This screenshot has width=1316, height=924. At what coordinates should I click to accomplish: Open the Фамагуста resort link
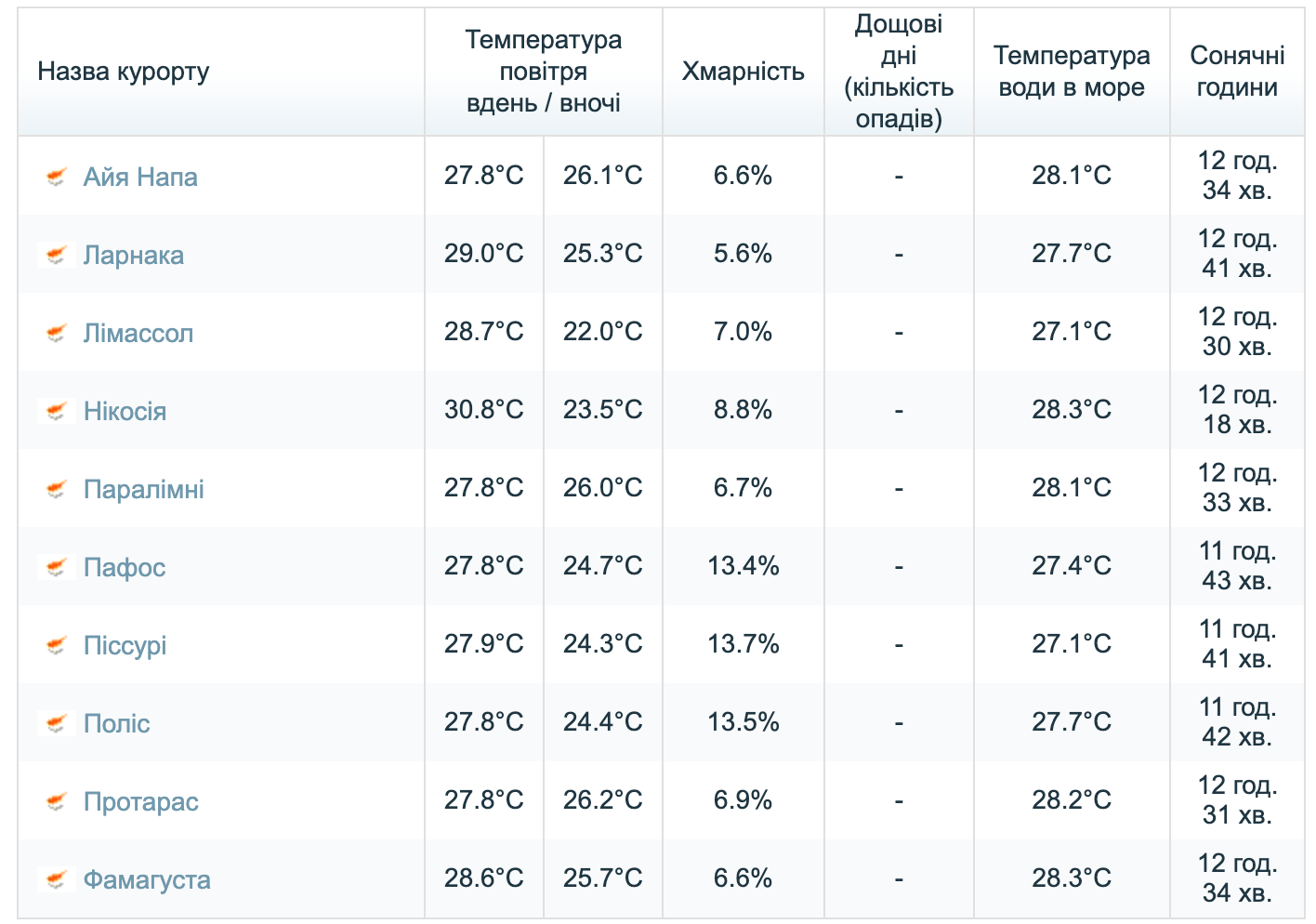click(x=147, y=879)
